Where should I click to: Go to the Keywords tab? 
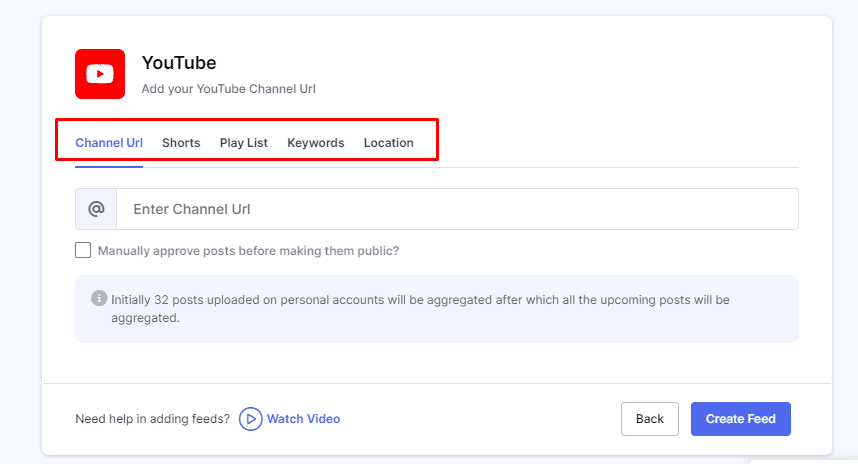[316, 143]
